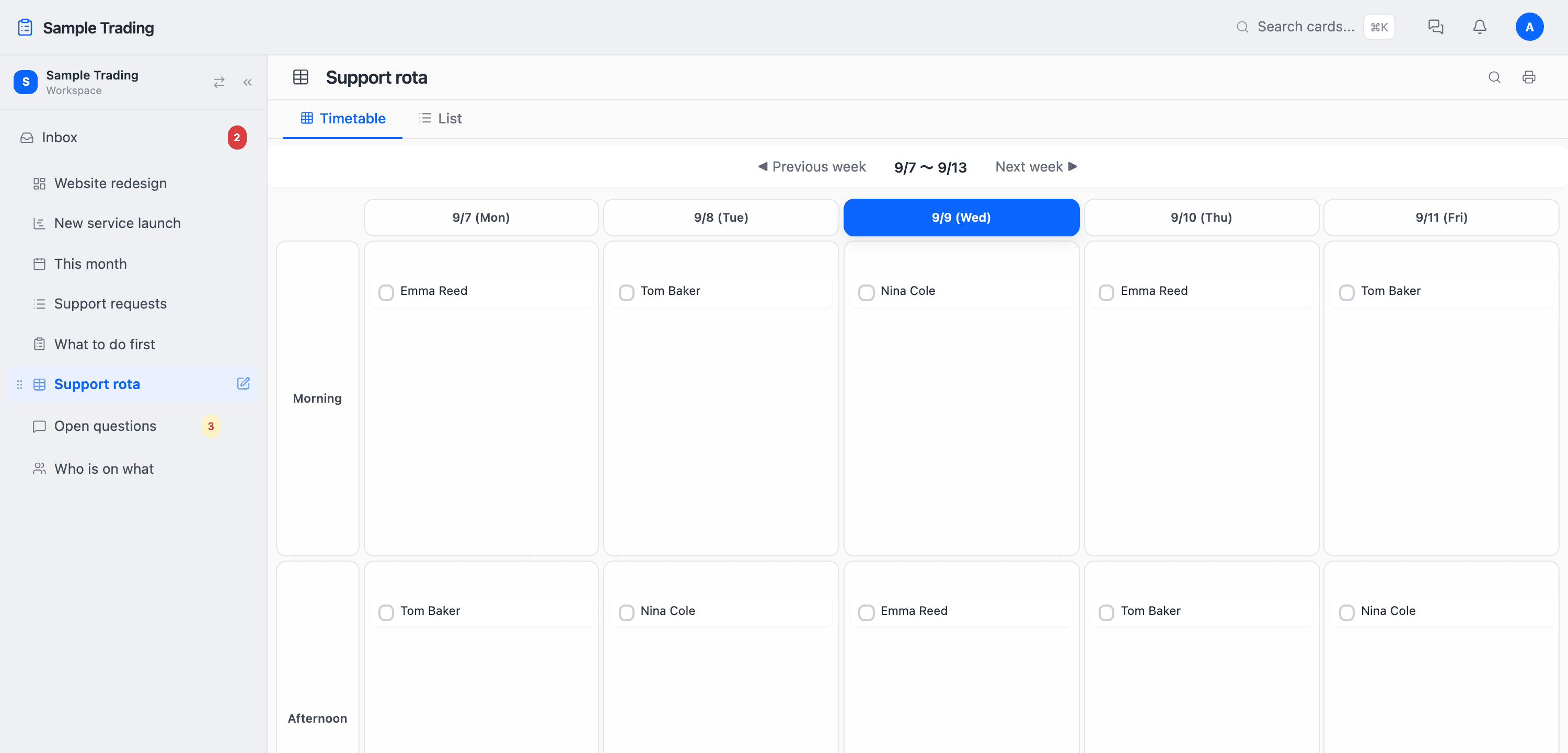The width and height of the screenshot is (1568, 753).
Task: Print the Support rota timetable
Action: [x=1528, y=77]
